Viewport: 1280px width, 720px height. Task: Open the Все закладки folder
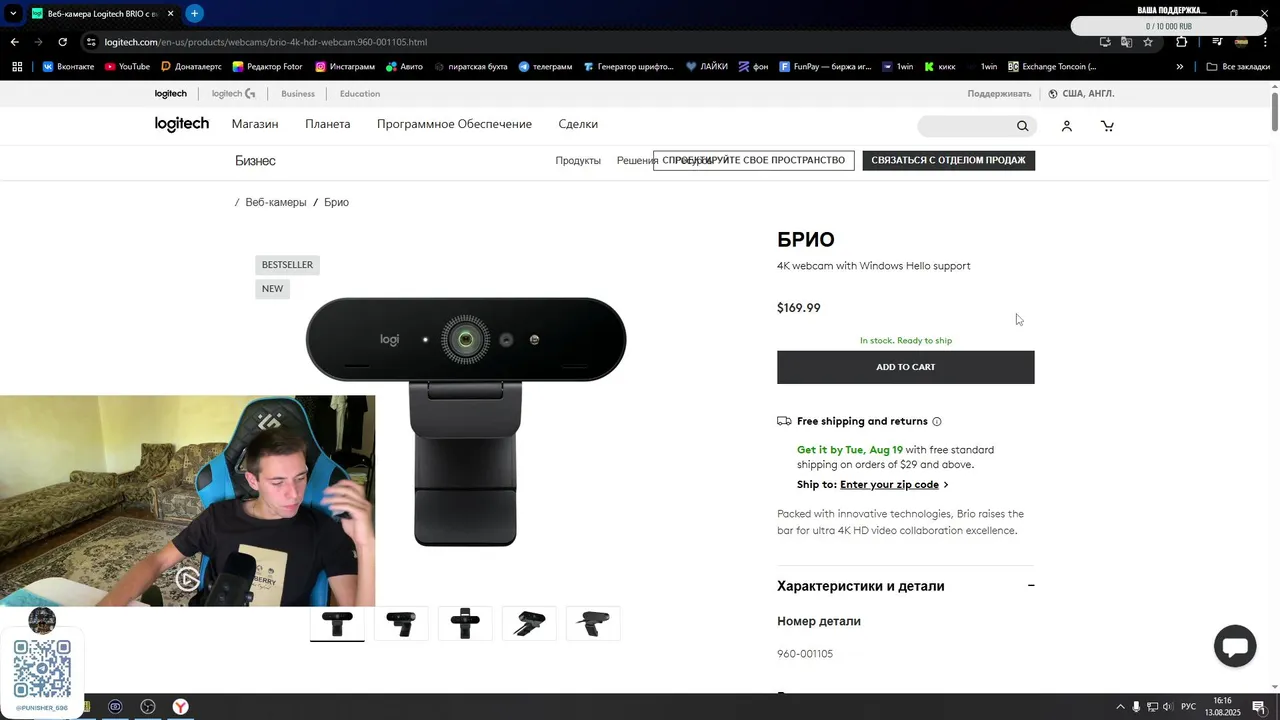click(x=1238, y=67)
